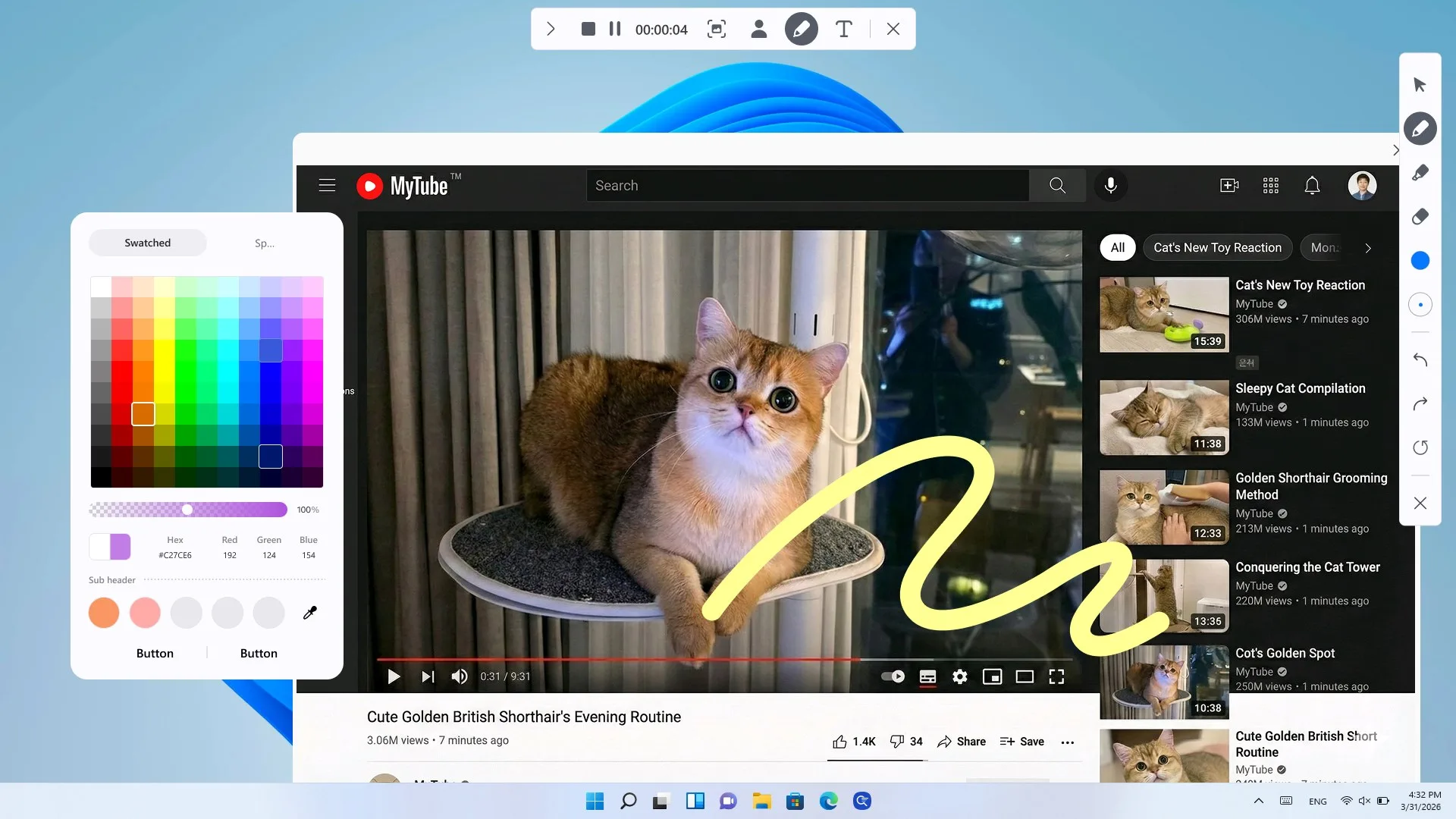Click the MyTube search field

click(x=807, y=185)
